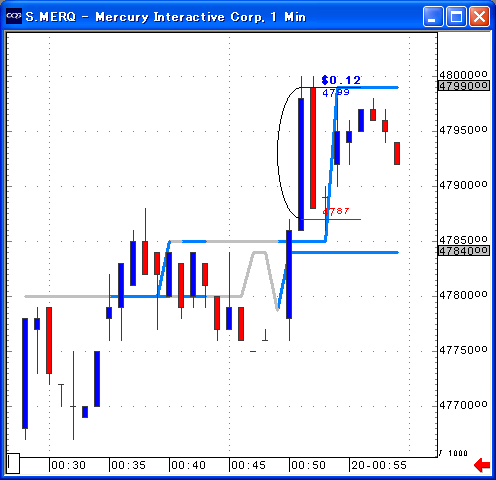Viewport: 496px width, 480px height.
Task: Click the 00:30 time axis label
Action: point(68,465)
